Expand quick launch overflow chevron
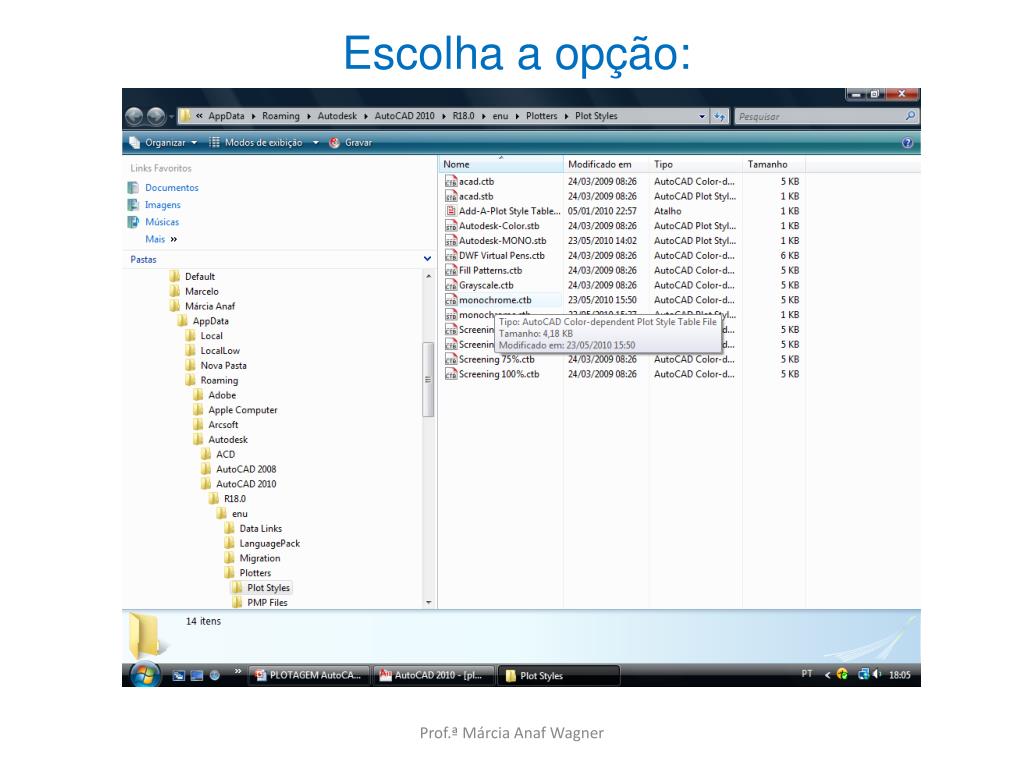Image resolution: width=1024 pixels, height=768 pixels. [x=238, y=671]
